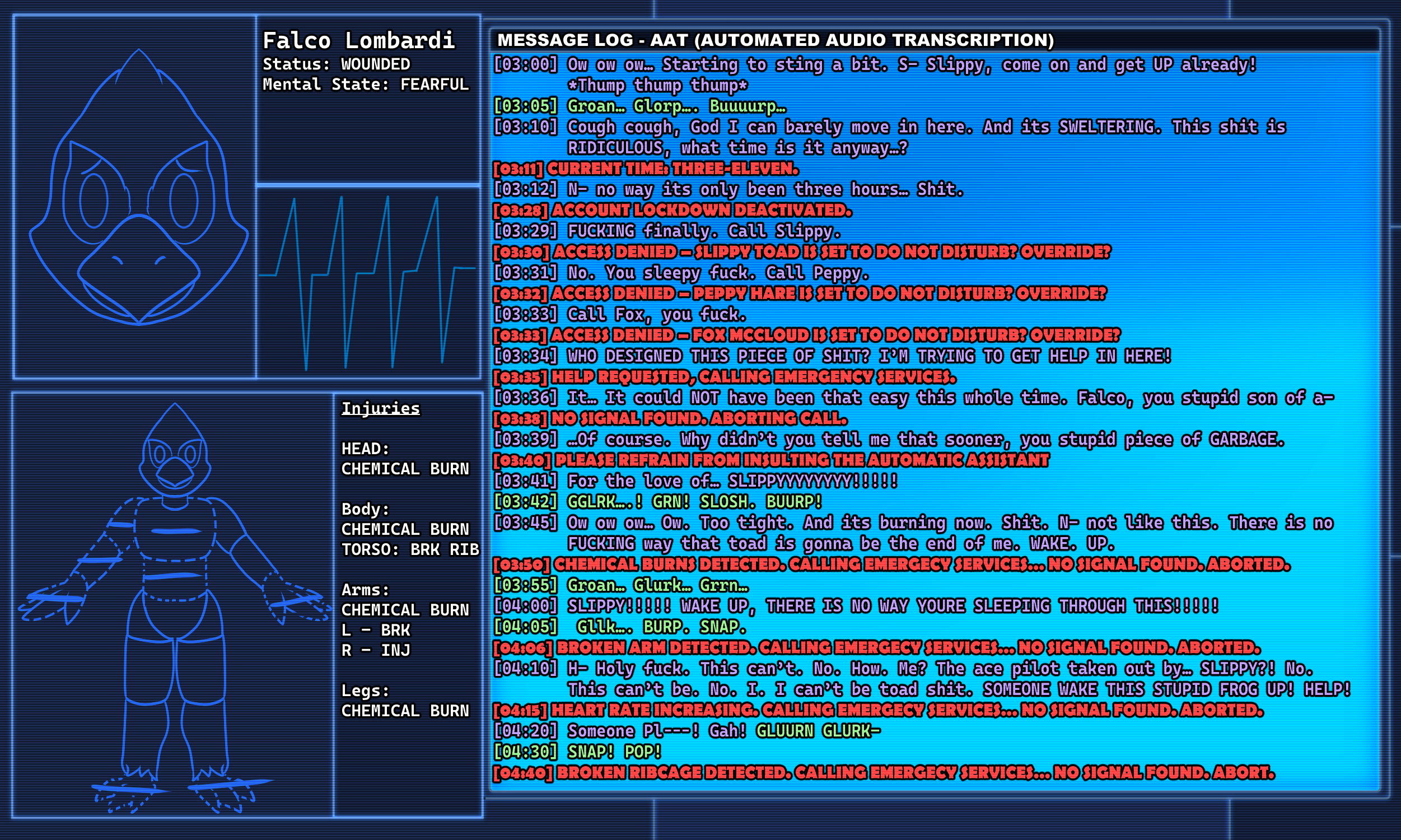This screenshot has height=840, width=1401.
Task: Select the HEAD: CHEMICAL BURN entry
Action: pyautogui.click(x=405, y=459)
